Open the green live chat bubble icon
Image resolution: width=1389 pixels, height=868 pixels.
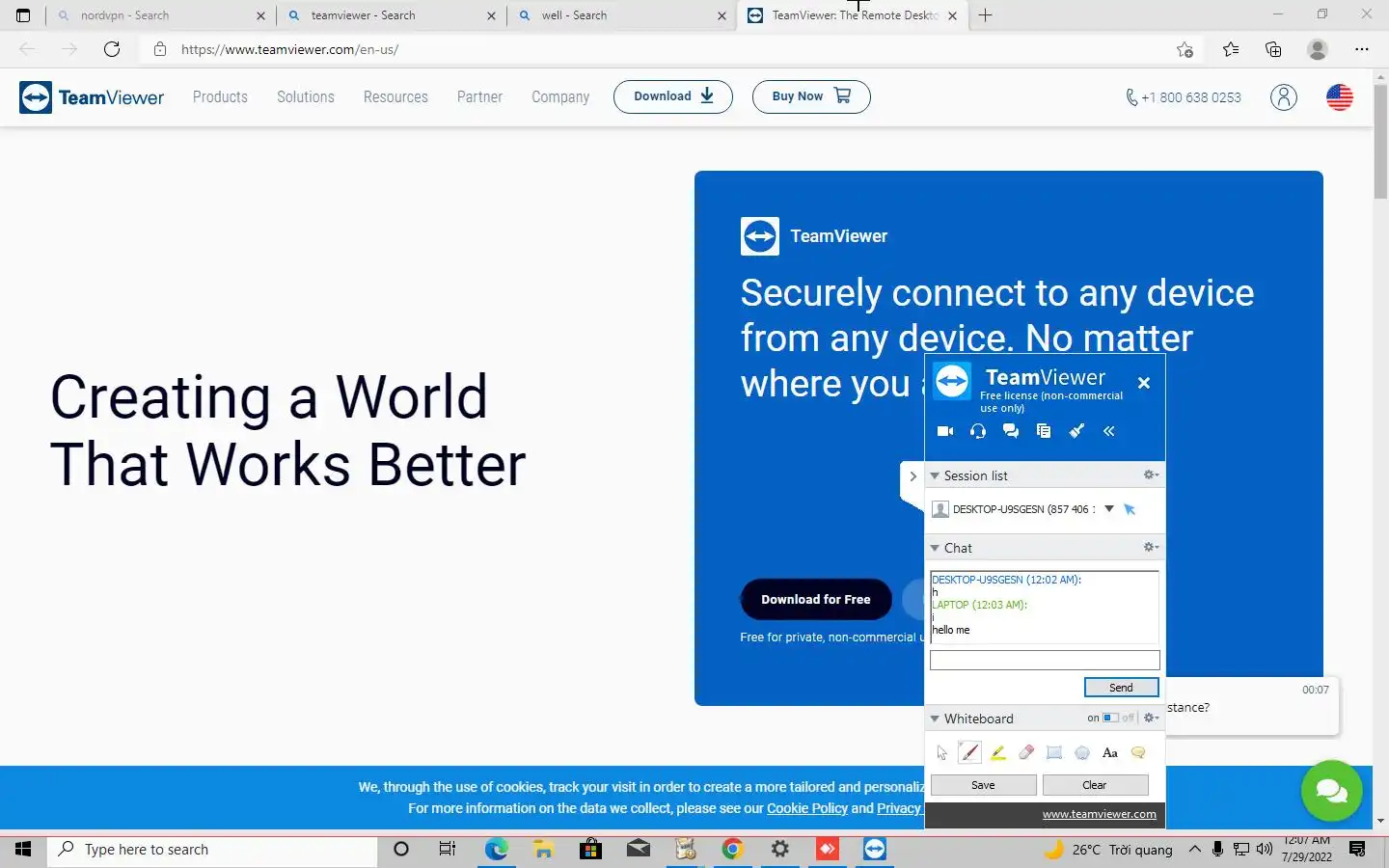(x=1332, y=791)
